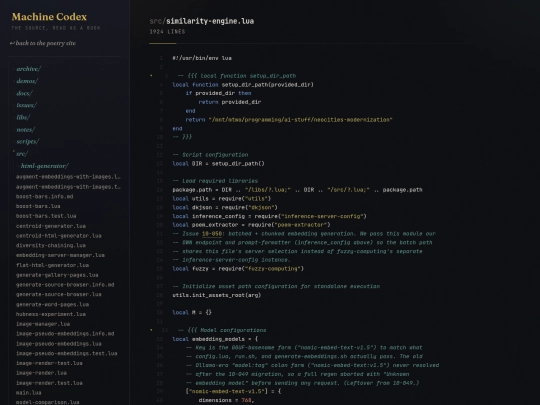Open generate-source-browser.info.md file

coord(65,284)
